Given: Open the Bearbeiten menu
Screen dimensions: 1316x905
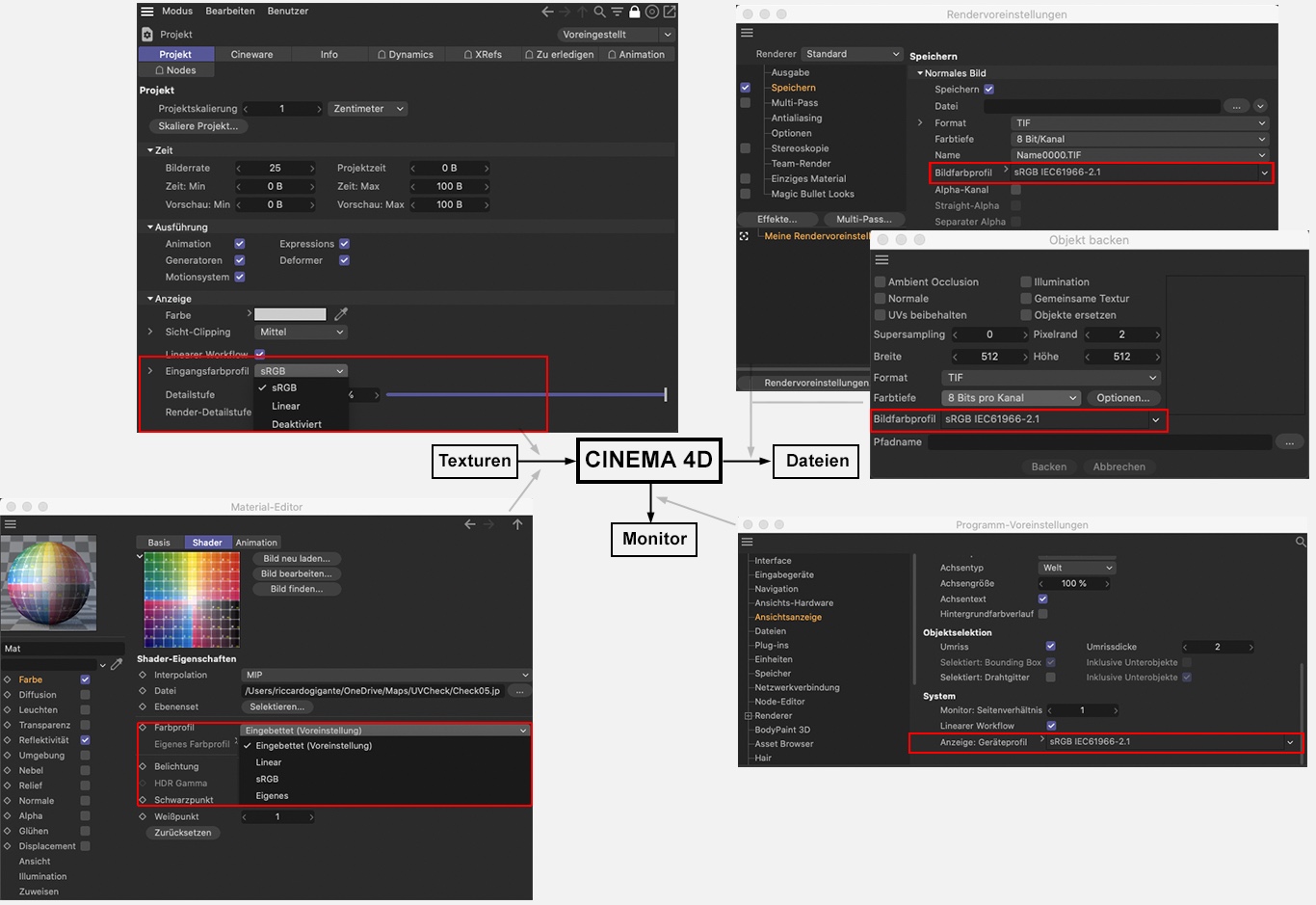Looking at the screenshot, I should click(230, 12).
